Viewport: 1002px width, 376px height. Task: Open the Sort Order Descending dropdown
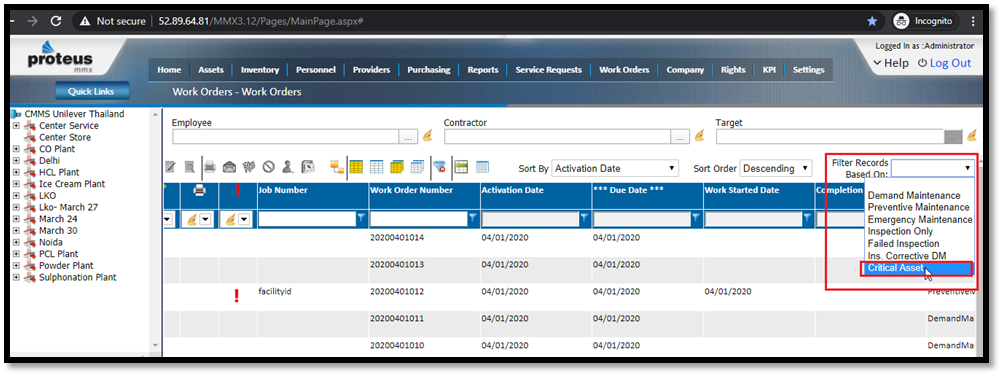[x=776, y=169]
